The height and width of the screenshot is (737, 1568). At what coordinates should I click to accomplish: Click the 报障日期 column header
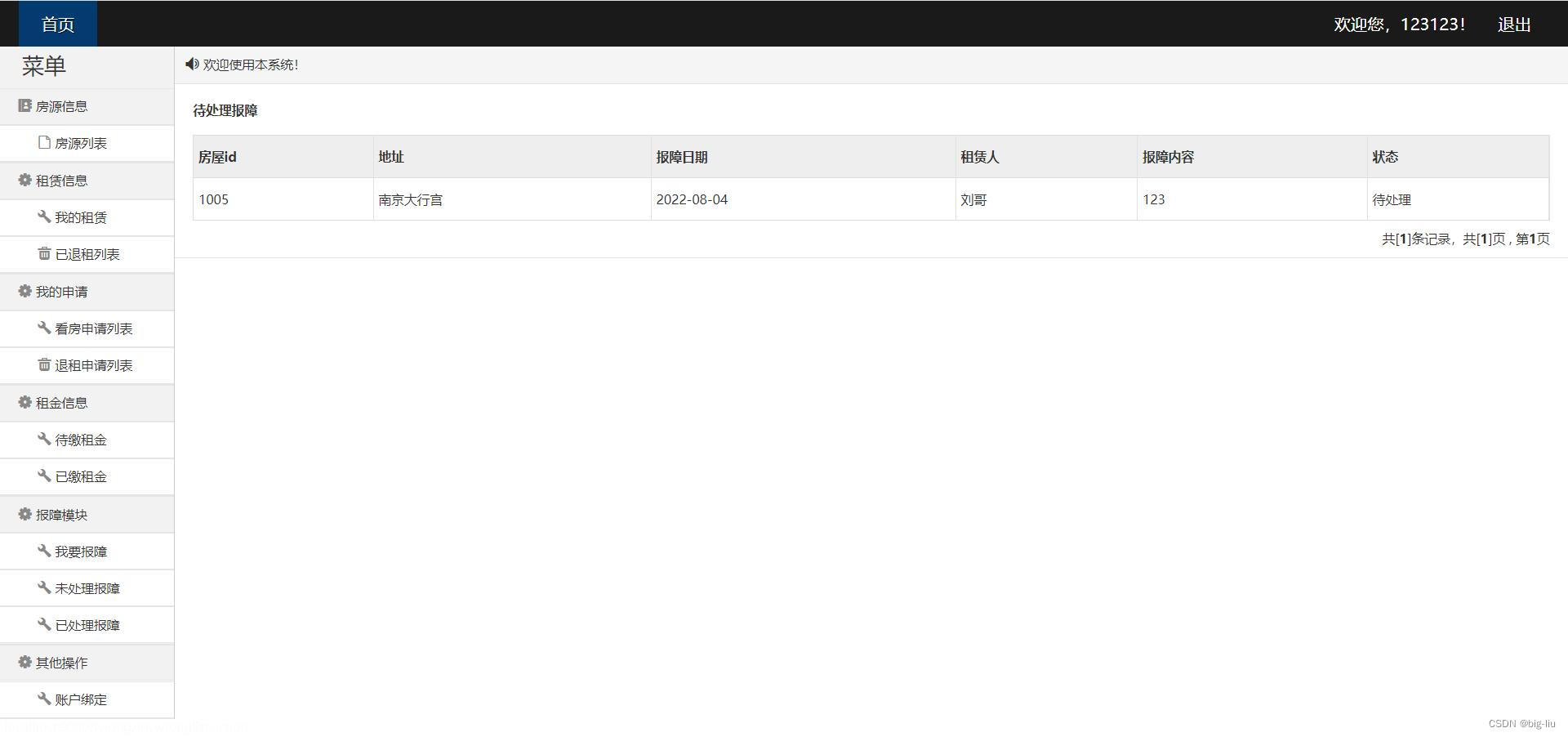681,157
